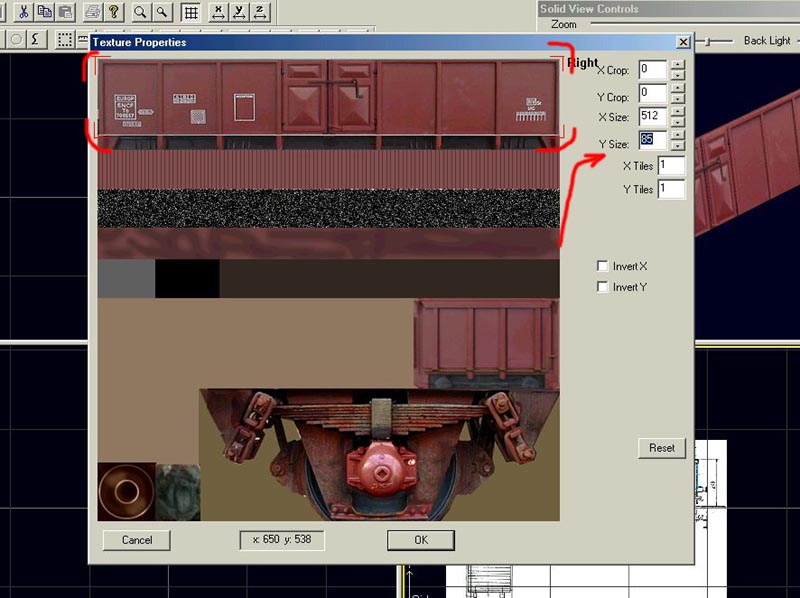Screen dimensions: 800x598
Task: Click the Cut scissors icon
Action: 22,12
